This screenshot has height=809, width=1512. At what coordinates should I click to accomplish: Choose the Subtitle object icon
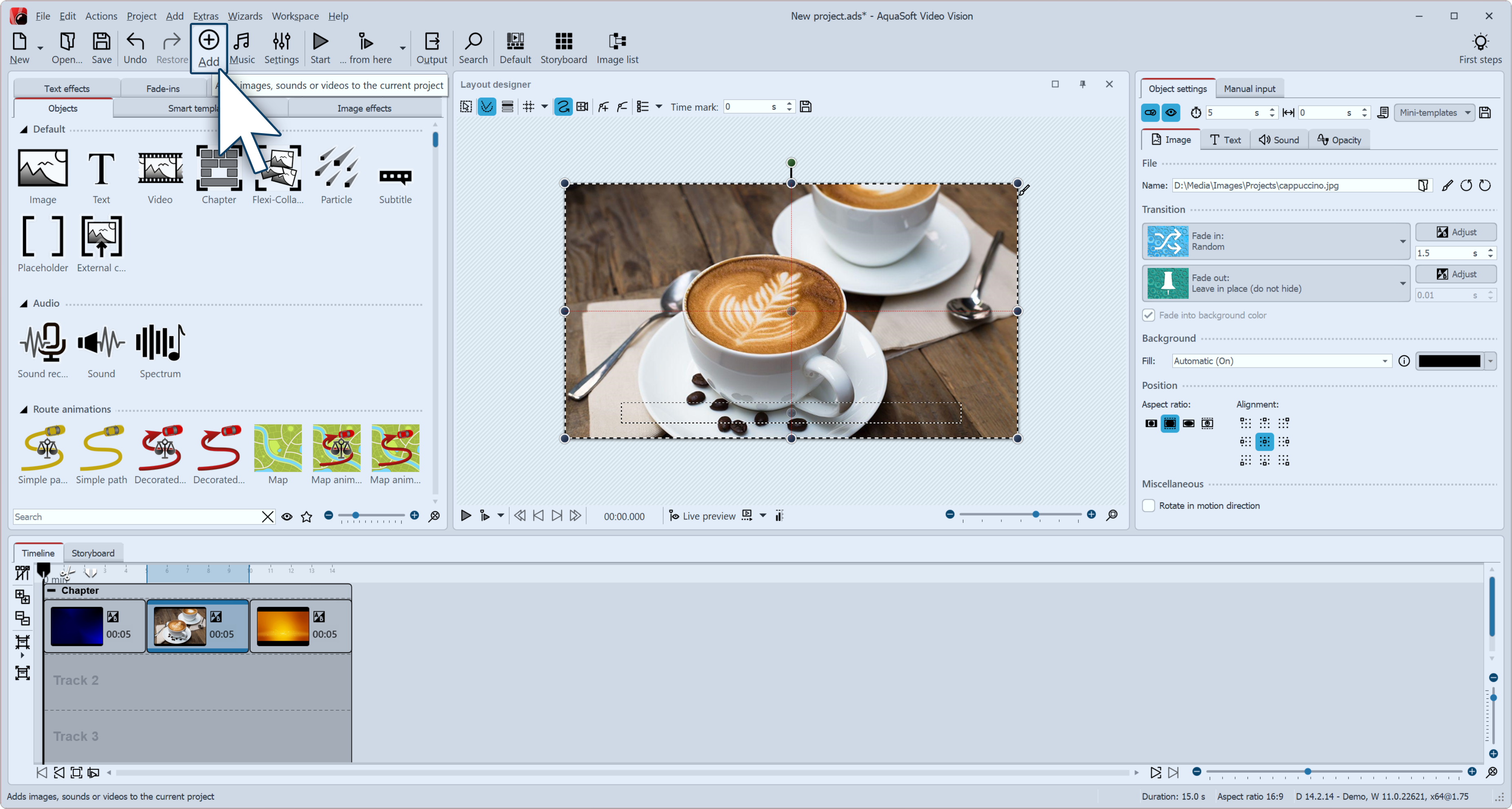[395, 174]
